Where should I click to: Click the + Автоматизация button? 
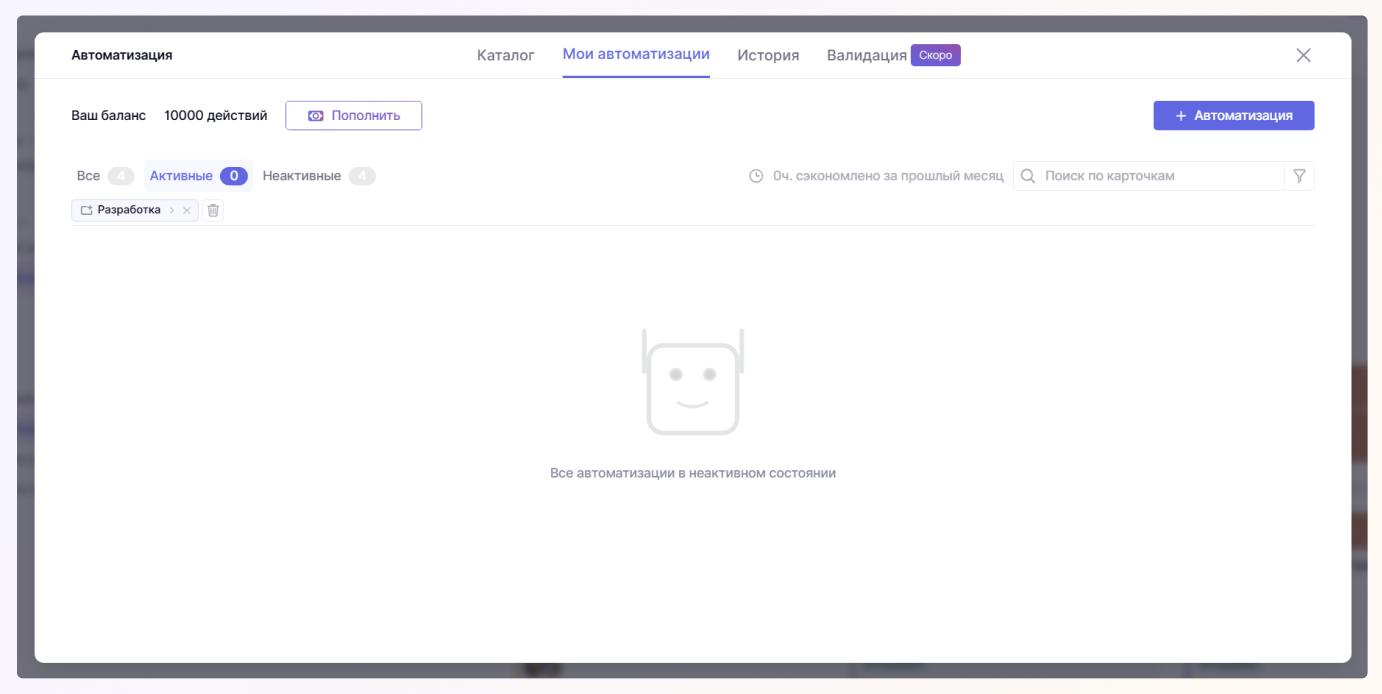point(1233,116)
